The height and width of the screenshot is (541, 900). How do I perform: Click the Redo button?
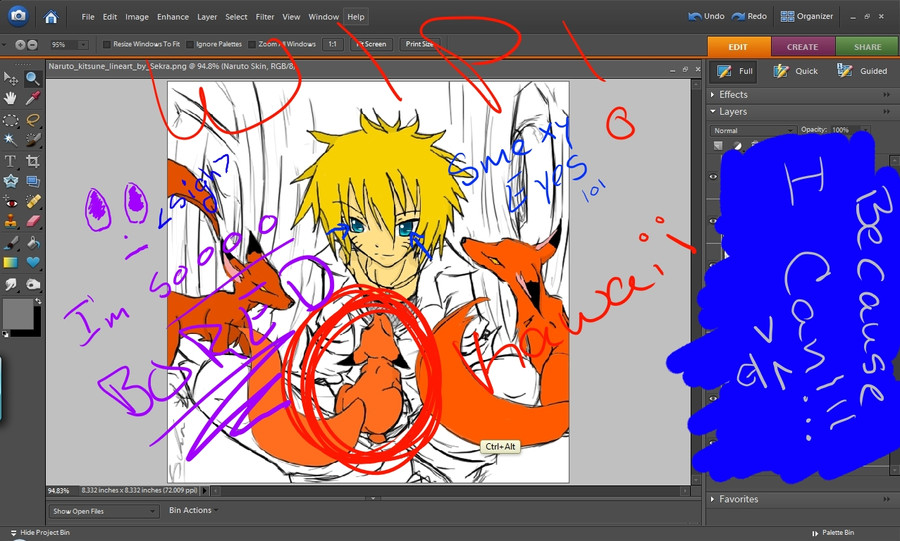[749, 16]
